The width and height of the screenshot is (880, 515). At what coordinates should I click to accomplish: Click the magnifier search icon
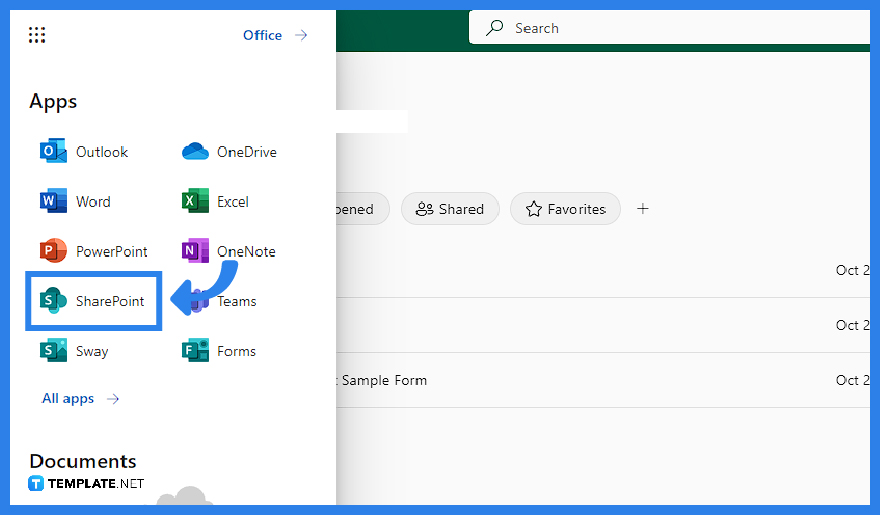(494, 27)
